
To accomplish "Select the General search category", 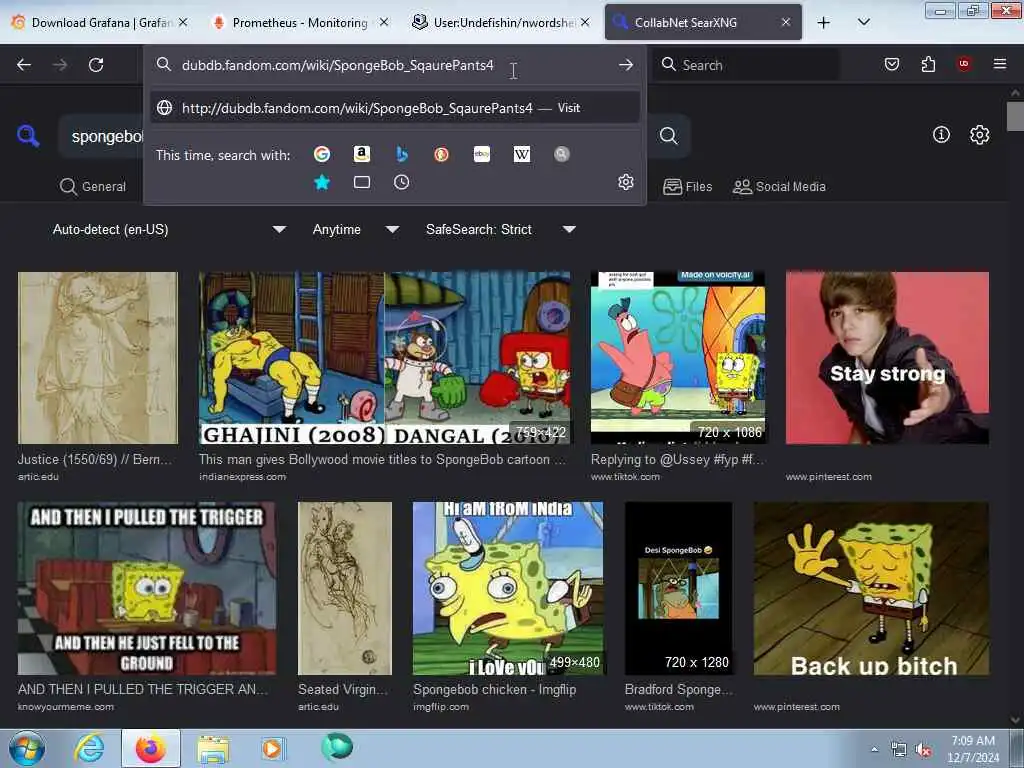I will click(x=93, y=187).
